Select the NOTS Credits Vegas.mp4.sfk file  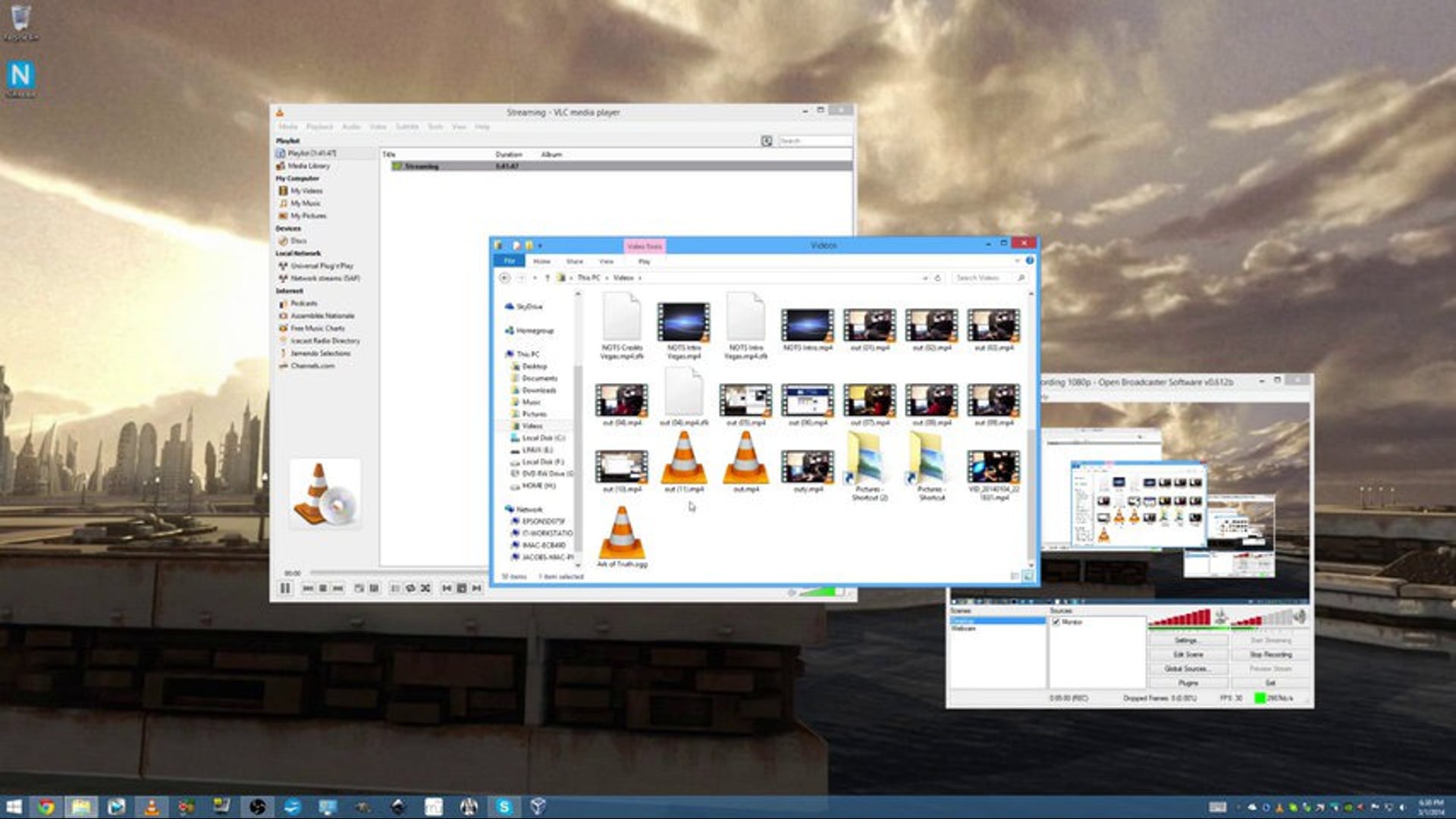point(622,326)
